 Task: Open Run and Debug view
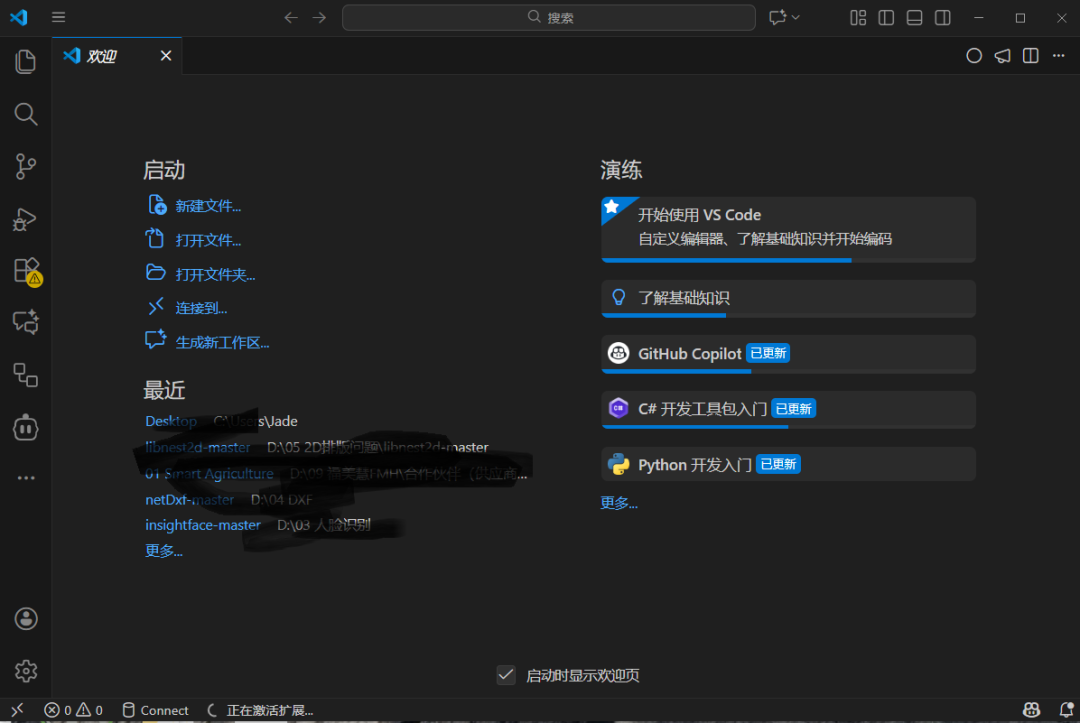click(25, 219)
